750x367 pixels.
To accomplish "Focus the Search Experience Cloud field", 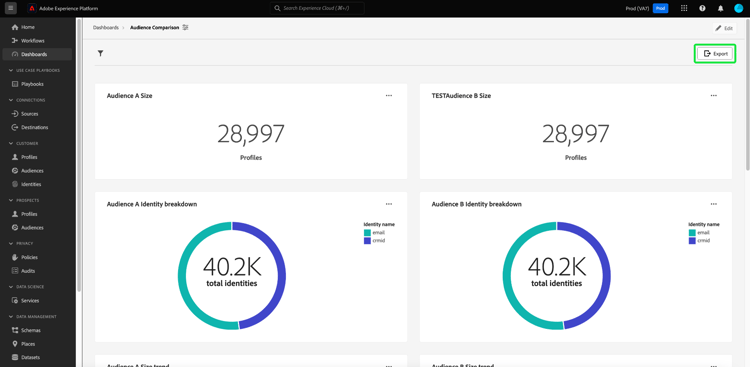I will [317, 8].
